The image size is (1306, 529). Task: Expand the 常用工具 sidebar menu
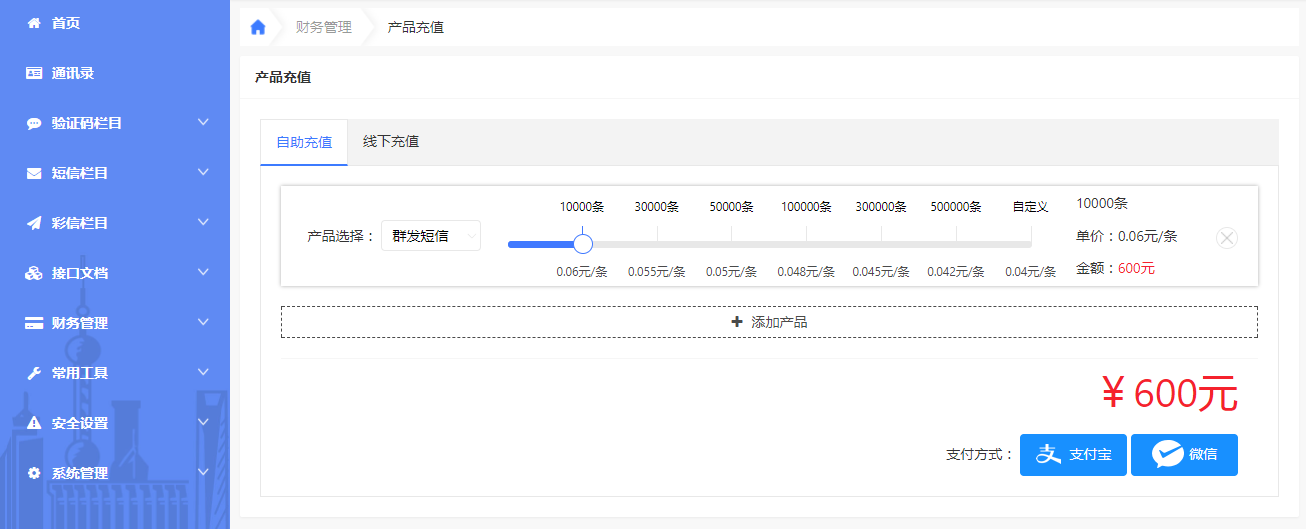click(x=115, y=373)
